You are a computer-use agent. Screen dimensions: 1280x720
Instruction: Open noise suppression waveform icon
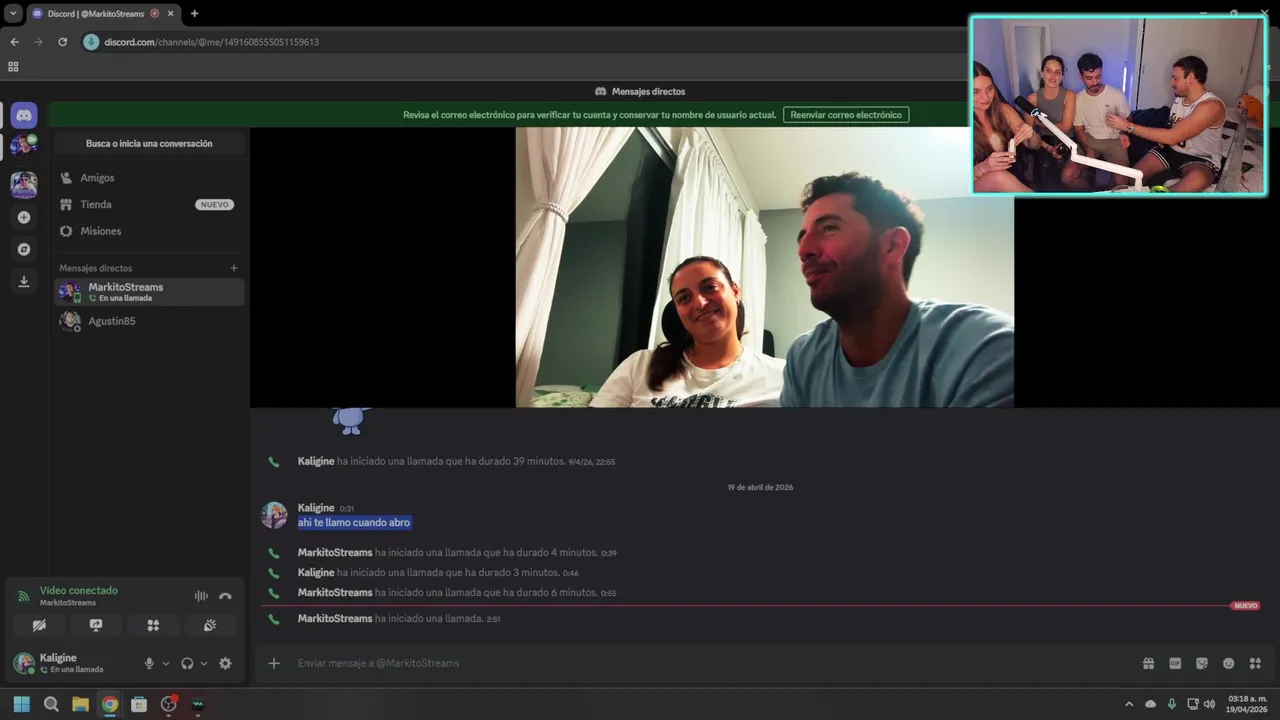[201, 596]
